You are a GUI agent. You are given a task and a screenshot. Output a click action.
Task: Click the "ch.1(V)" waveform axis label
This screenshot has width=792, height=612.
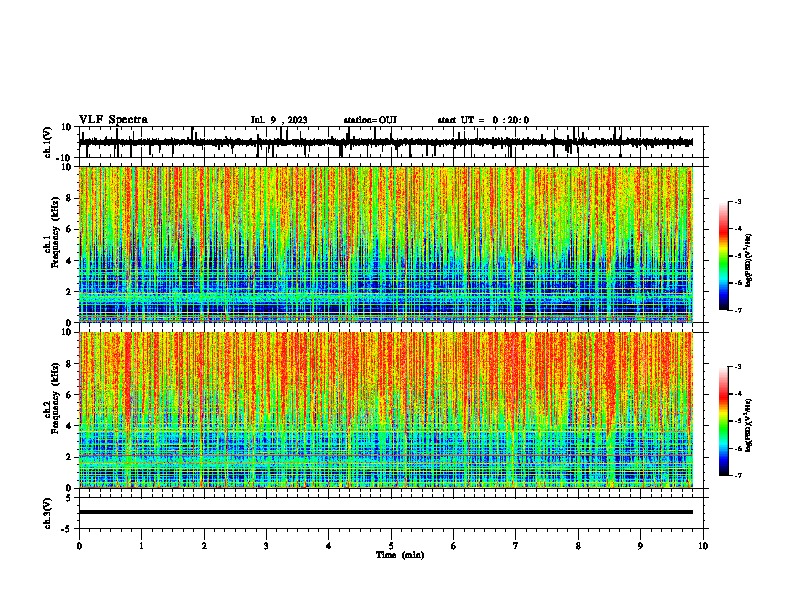pos(48,142)
